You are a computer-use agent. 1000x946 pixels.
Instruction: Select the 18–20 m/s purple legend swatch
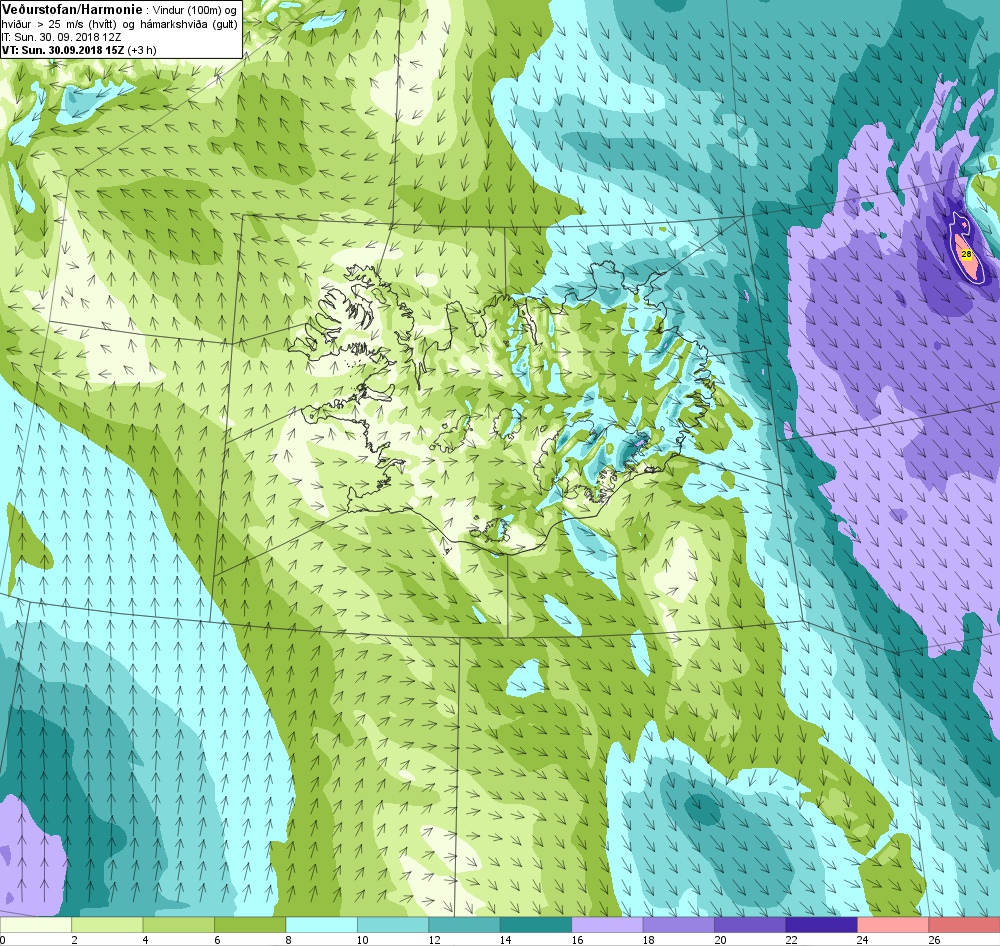[679, 925]
